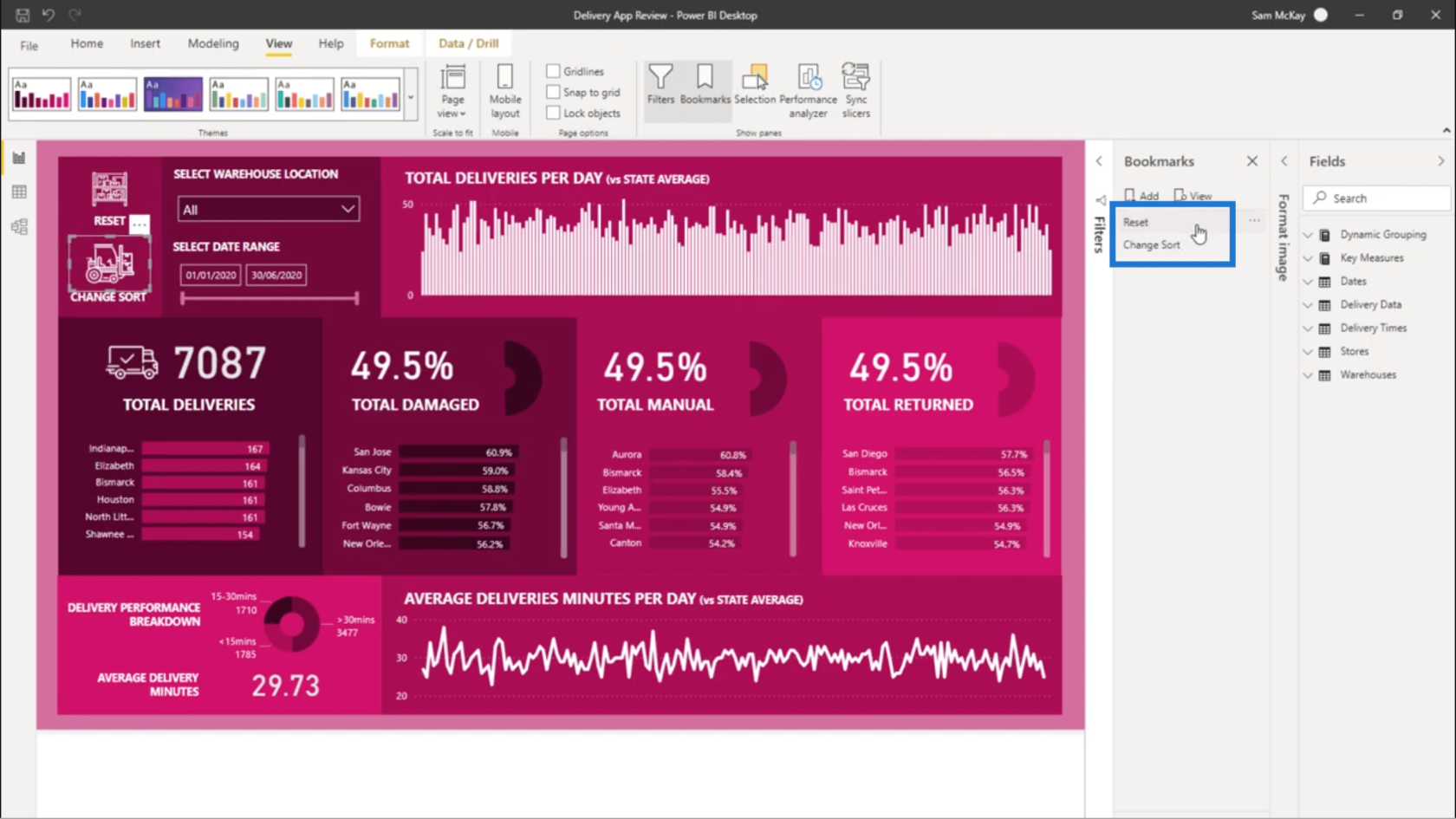
Task: Open the Selection pane
Action: [x=755, y=85]
